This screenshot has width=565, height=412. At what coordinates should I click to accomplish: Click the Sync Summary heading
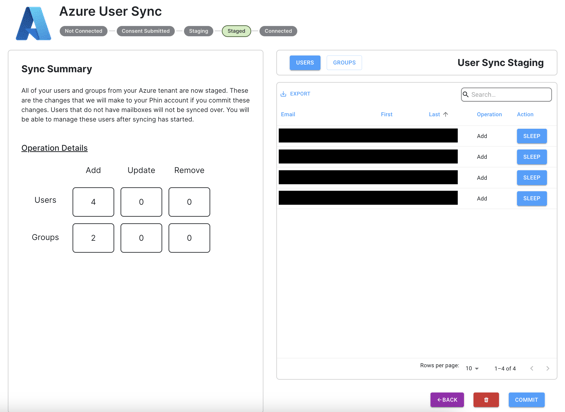click(57, 69)
